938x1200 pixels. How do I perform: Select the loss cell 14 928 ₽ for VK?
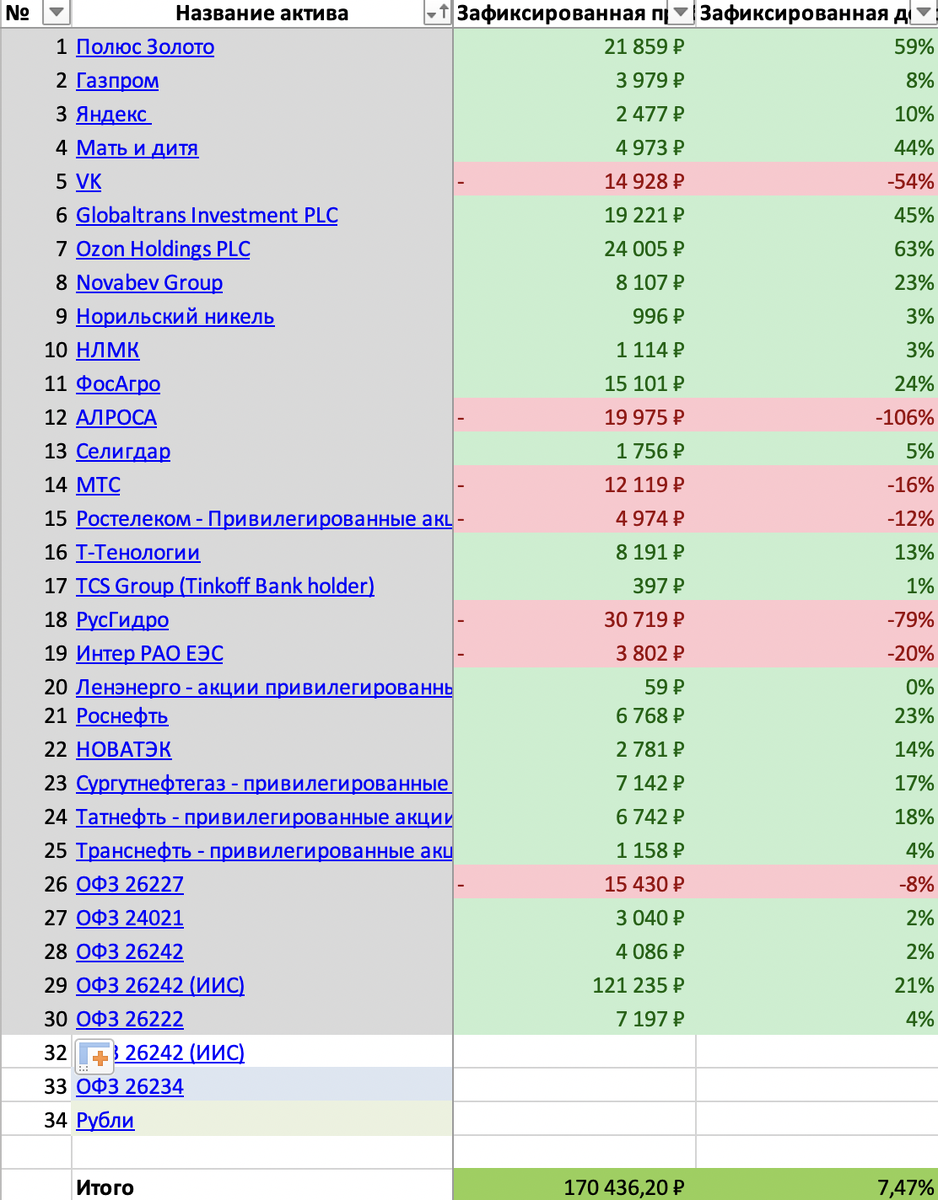[x=574, y=182]
